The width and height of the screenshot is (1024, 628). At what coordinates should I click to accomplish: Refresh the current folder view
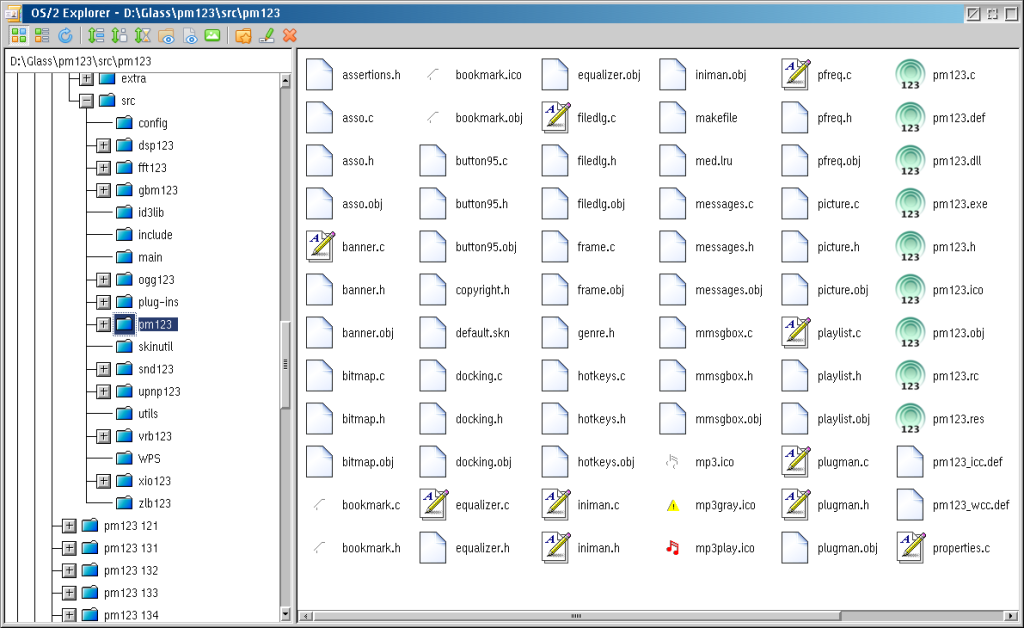point(65,35)
